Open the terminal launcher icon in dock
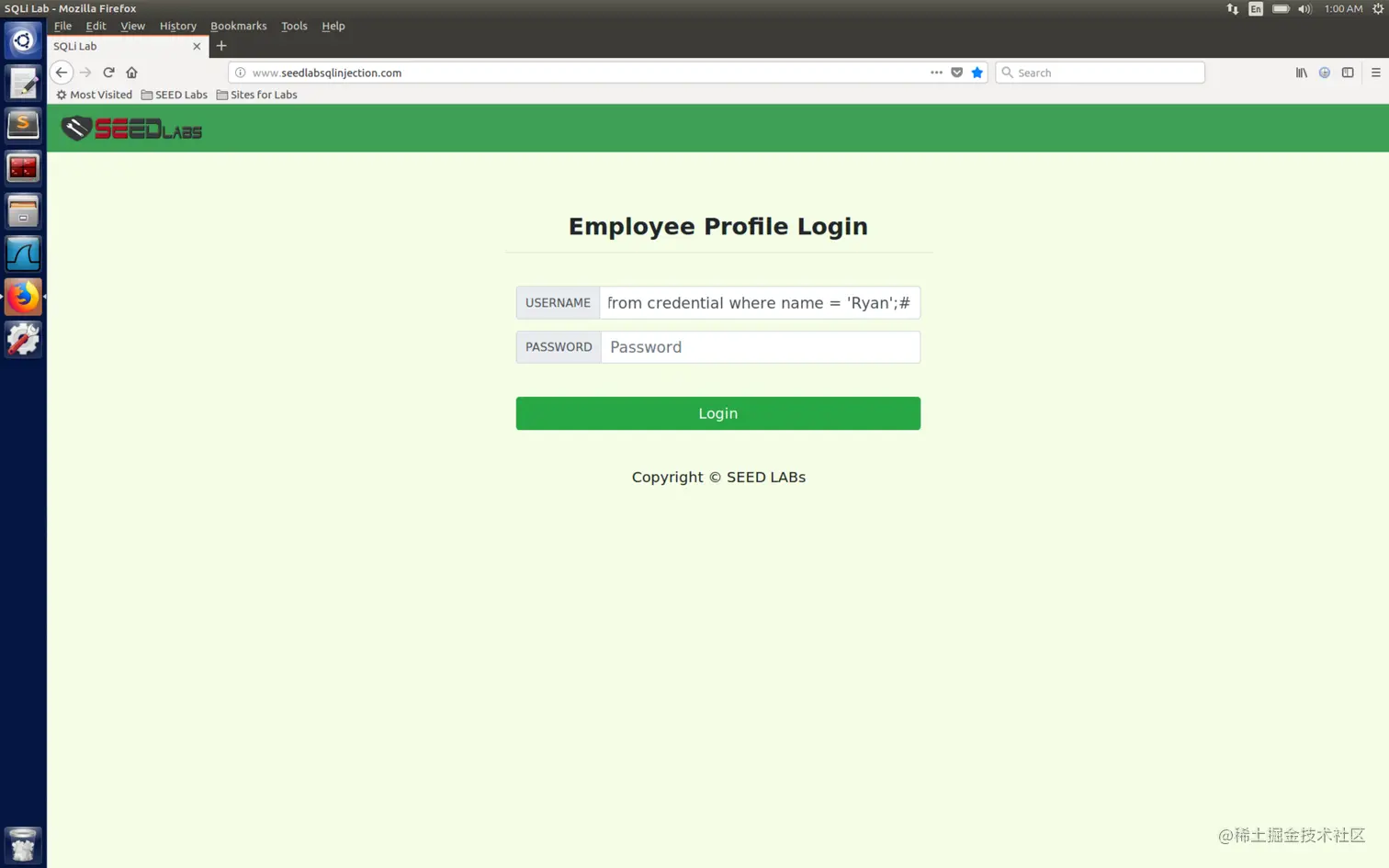 23,168
